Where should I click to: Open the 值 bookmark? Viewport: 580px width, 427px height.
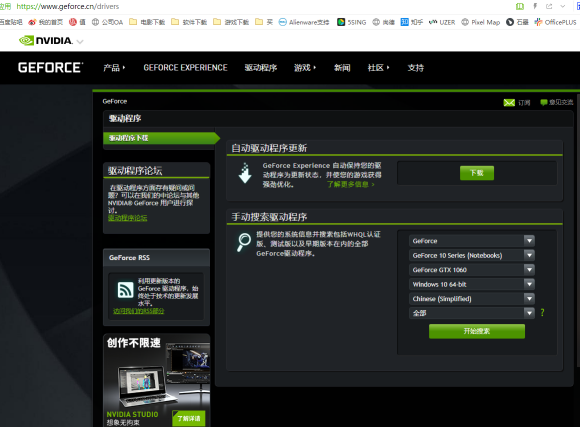(77, 22)
